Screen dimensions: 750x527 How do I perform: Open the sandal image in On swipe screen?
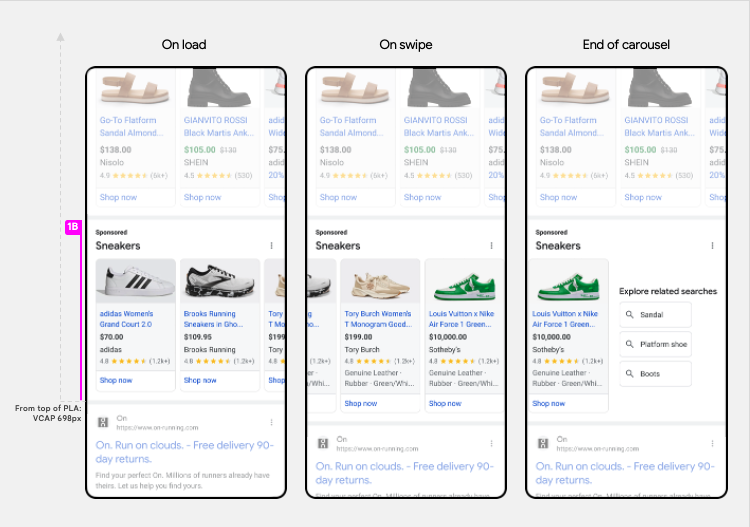point(356,88)
